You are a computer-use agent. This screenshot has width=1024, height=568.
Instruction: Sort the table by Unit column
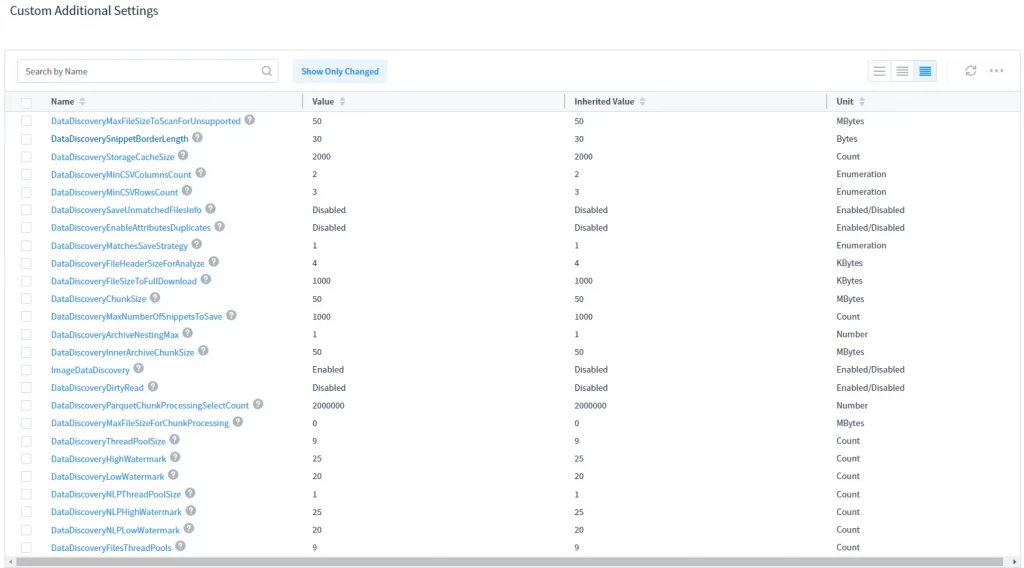tap(862, 101)
